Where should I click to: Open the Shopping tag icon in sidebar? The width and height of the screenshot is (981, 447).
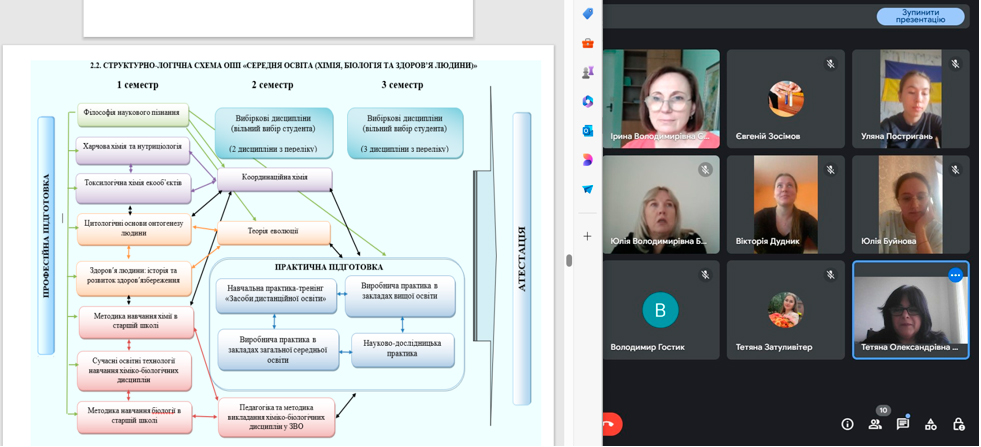(588, 14)
